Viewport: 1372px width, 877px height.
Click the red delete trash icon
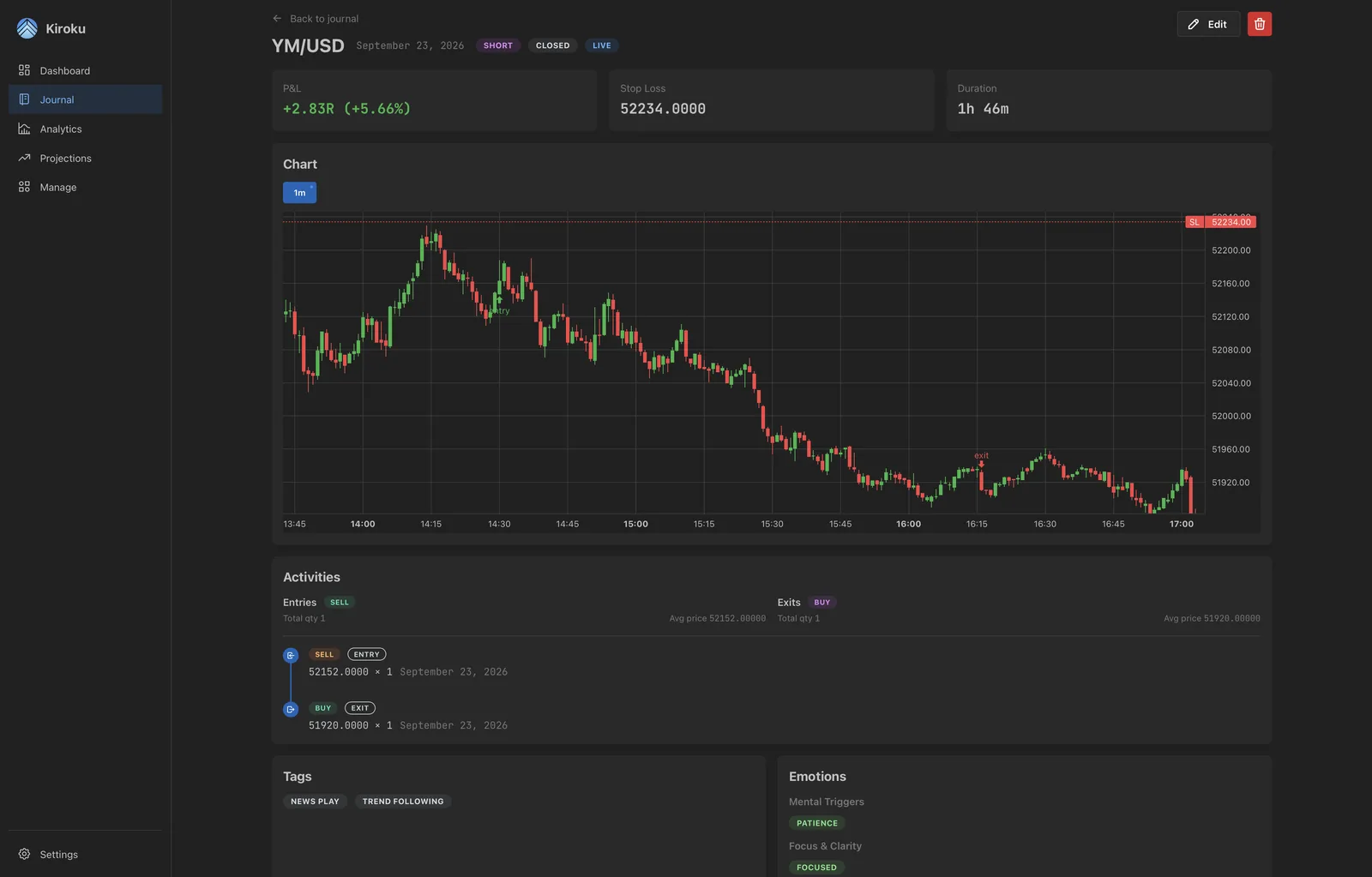1260,24
